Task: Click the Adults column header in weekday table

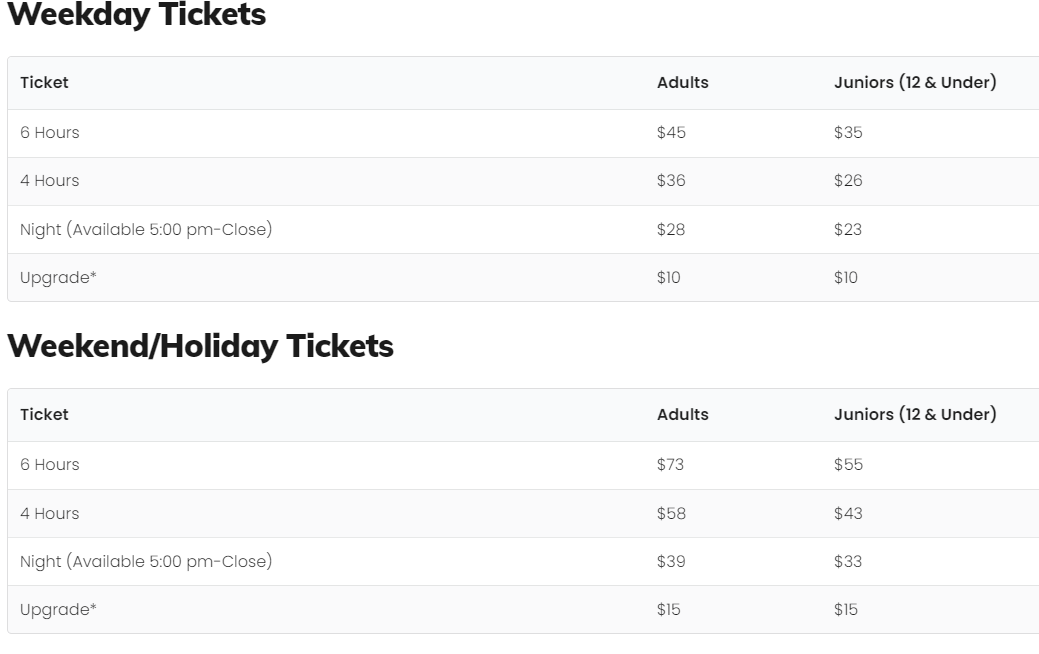Action: pos(682,83)
